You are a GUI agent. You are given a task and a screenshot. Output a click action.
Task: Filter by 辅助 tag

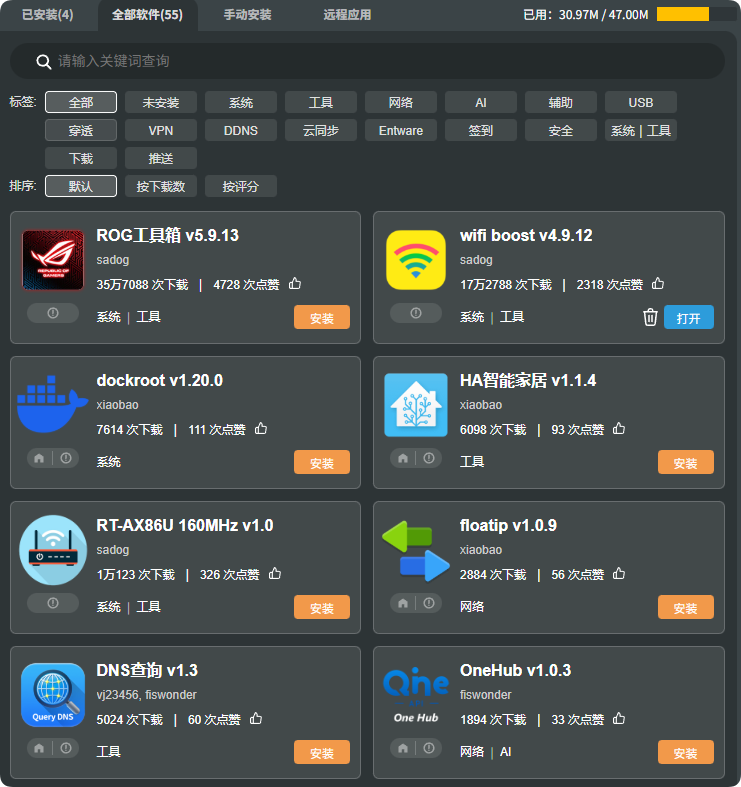point(561,102)
